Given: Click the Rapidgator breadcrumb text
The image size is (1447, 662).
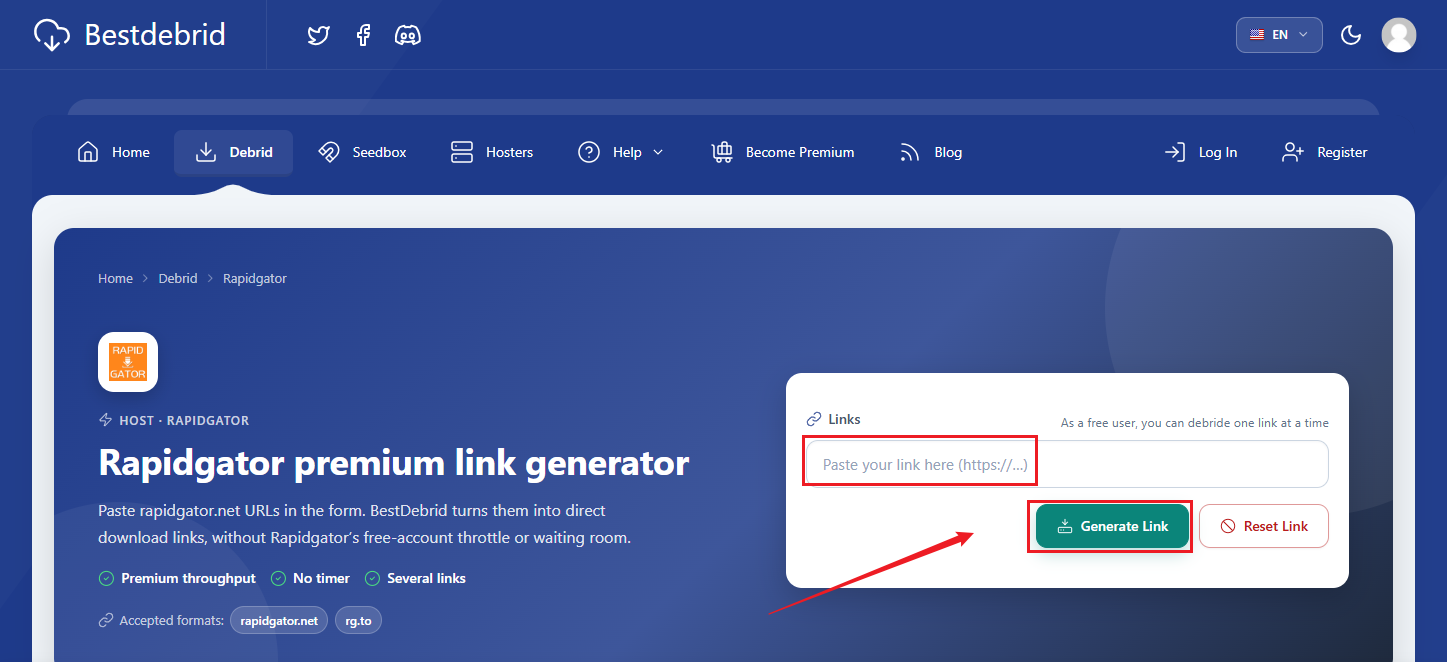Looking at the screenshot, I should pyautogui.click(x=255, y=278).
